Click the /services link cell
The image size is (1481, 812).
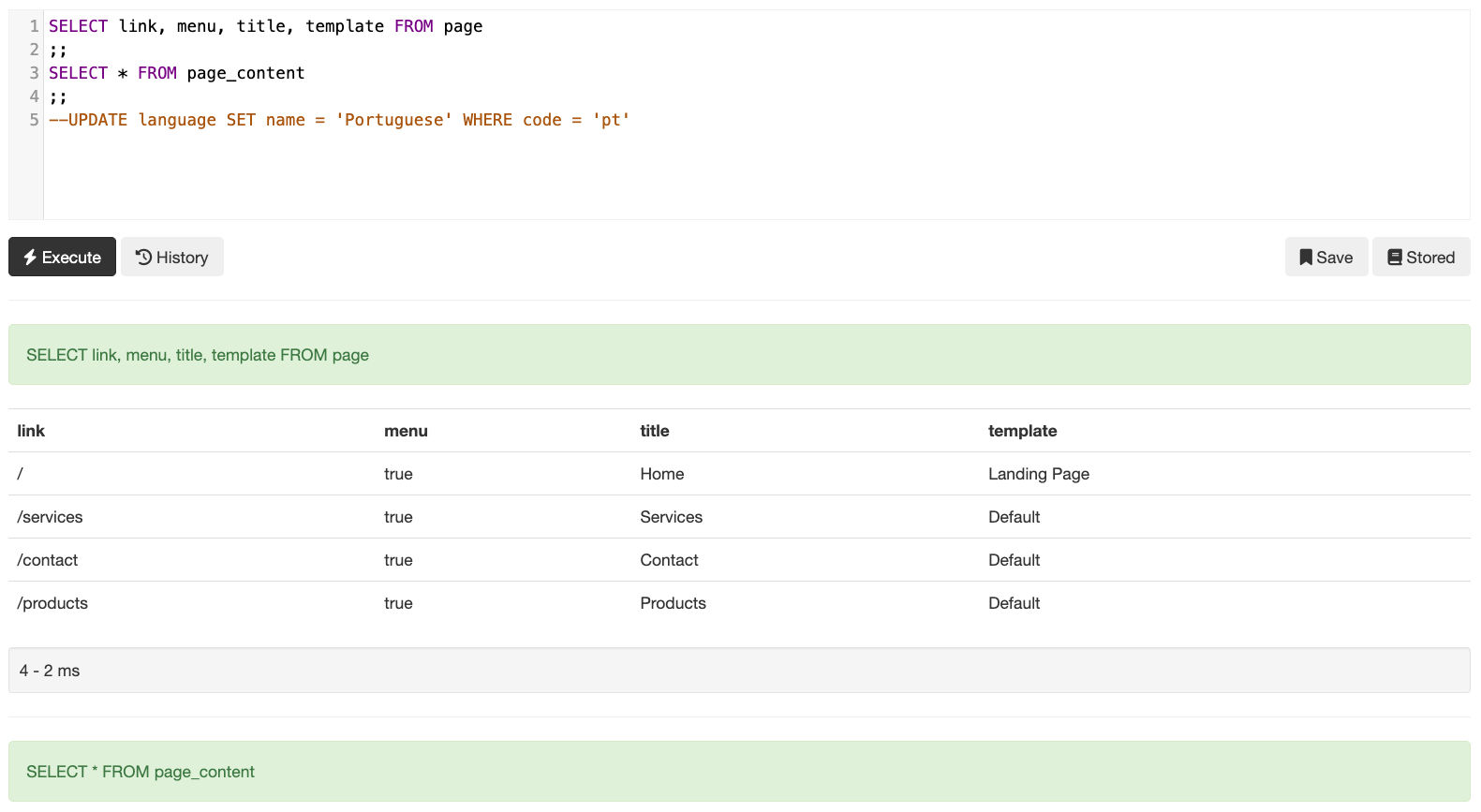(x=50, y=517)
